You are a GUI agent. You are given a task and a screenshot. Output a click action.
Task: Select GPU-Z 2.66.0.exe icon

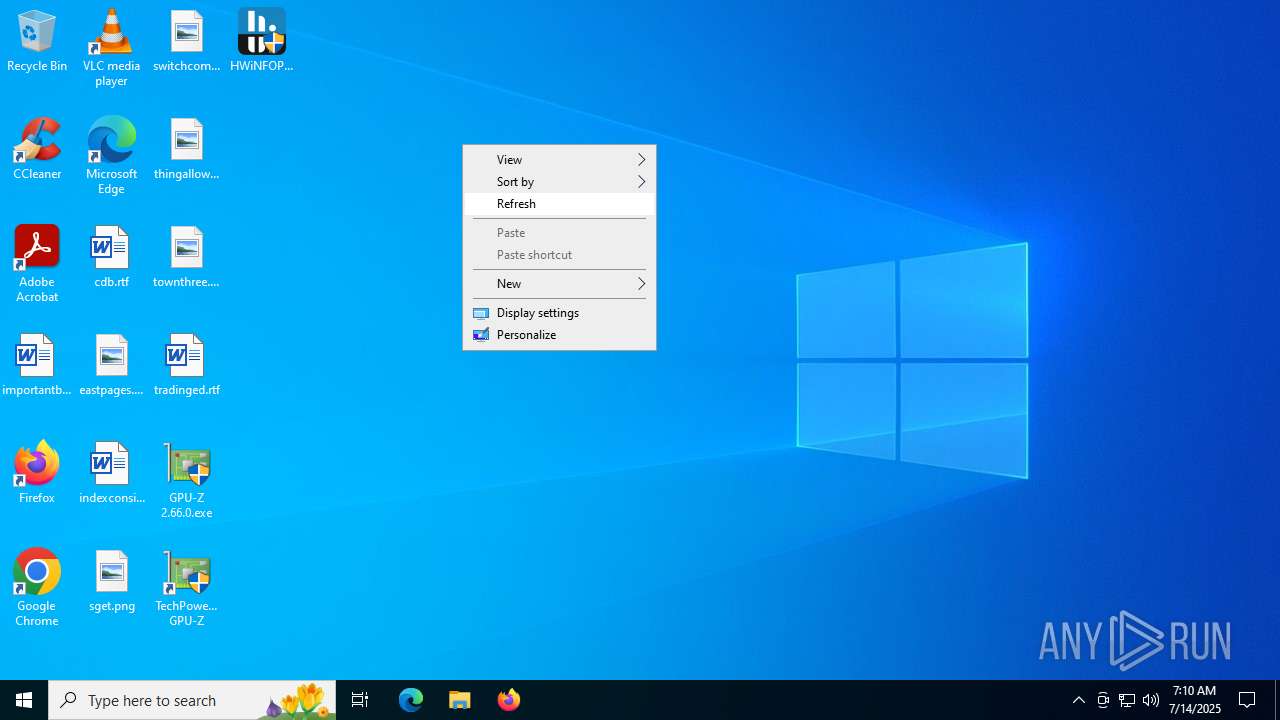click(x=187, y=480)
